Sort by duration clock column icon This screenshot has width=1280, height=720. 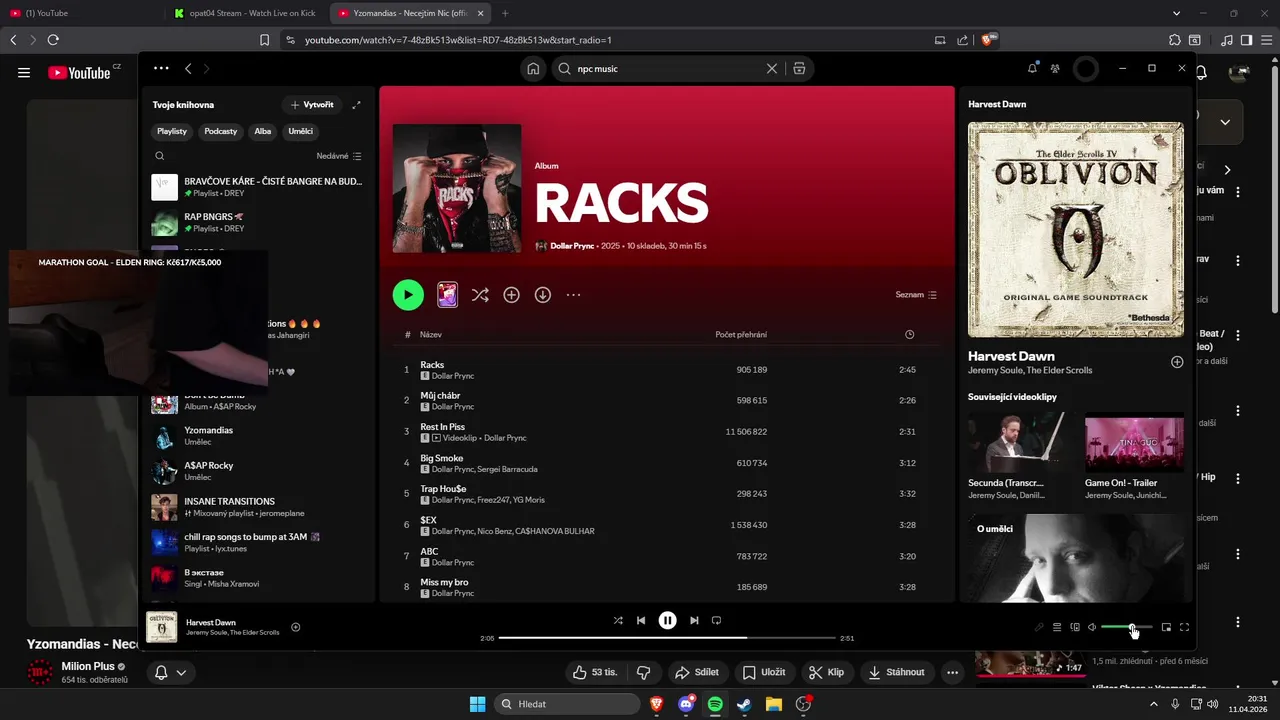909,335
